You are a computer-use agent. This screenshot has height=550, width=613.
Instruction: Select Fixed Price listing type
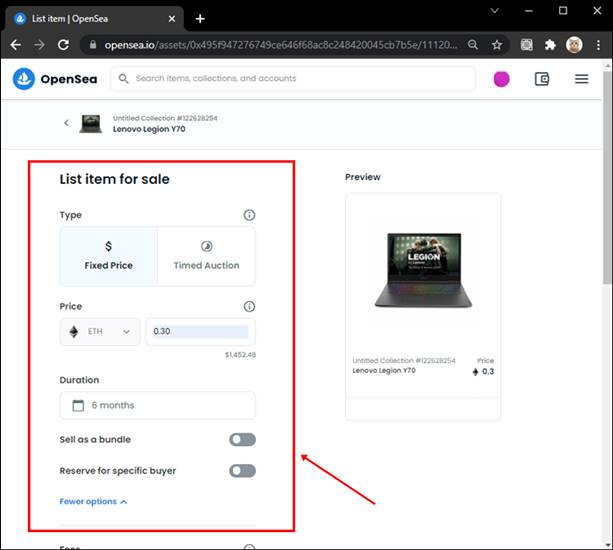[108, 256]
